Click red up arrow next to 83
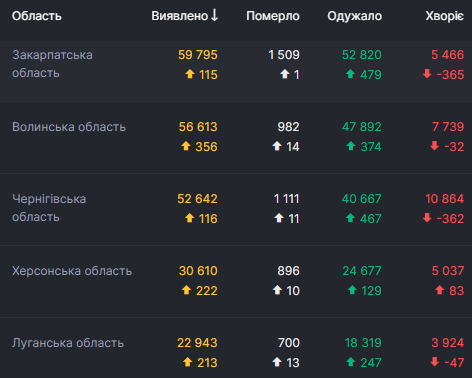Image resolution: width=472 pixels, height=378 pixels. (440, 290)
